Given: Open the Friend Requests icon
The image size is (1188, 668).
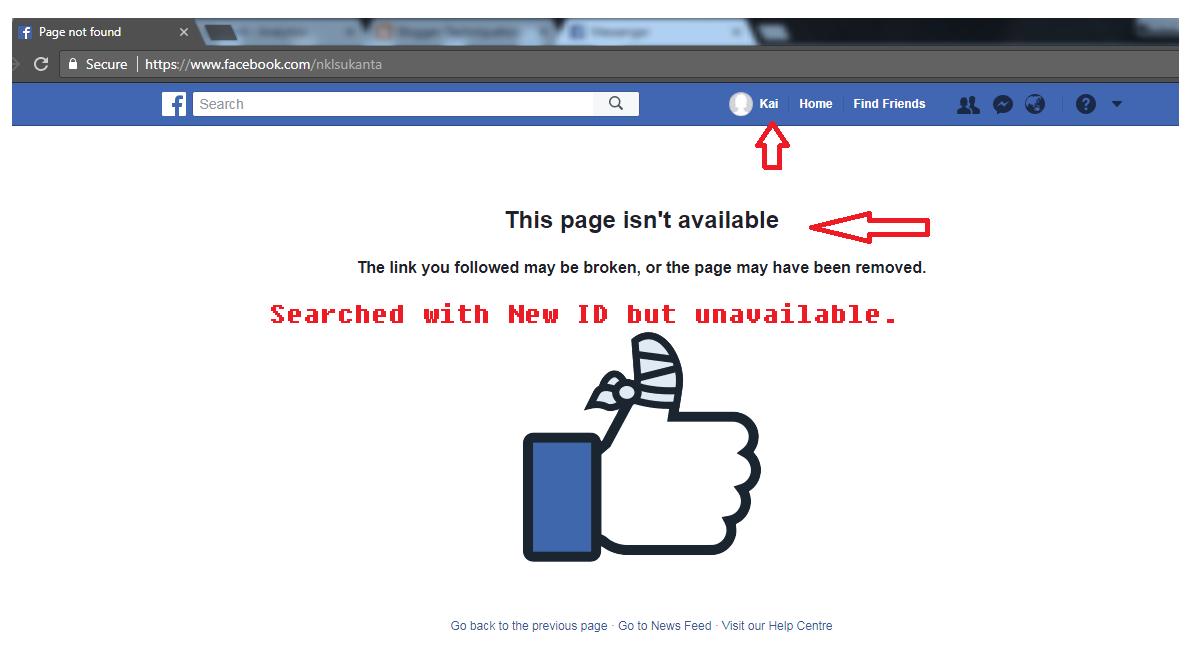Looking at the screenshot, I should [x=968, y=105].
